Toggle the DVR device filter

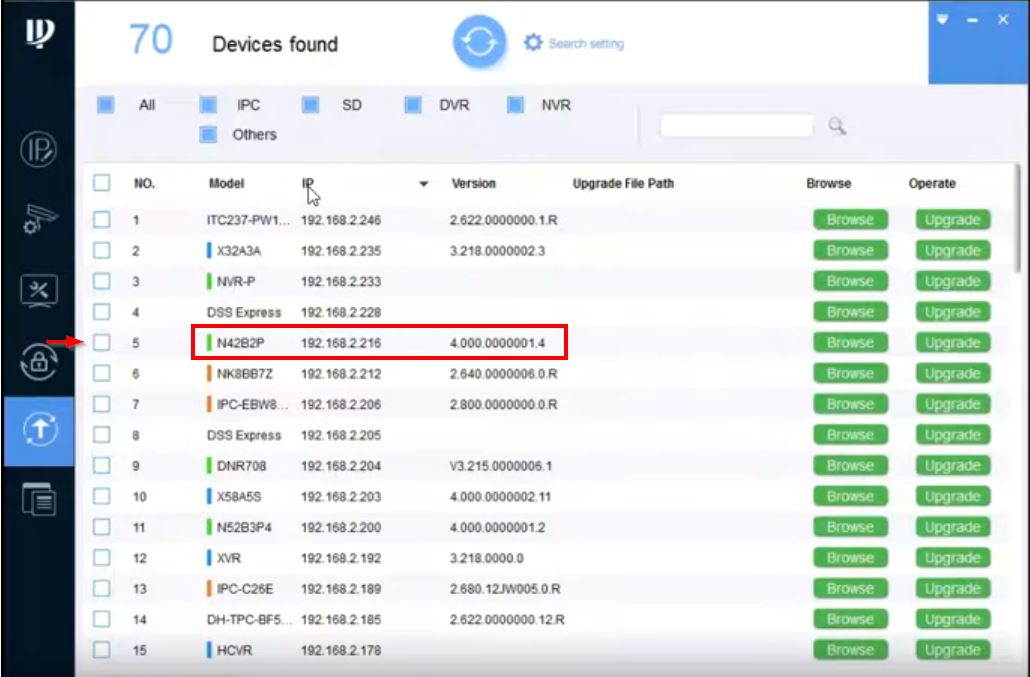click(413, 105)
